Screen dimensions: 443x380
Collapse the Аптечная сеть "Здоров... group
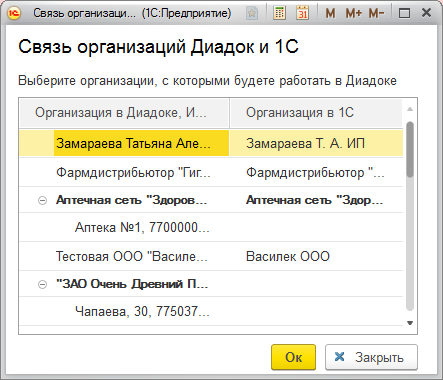click(42, 200)
